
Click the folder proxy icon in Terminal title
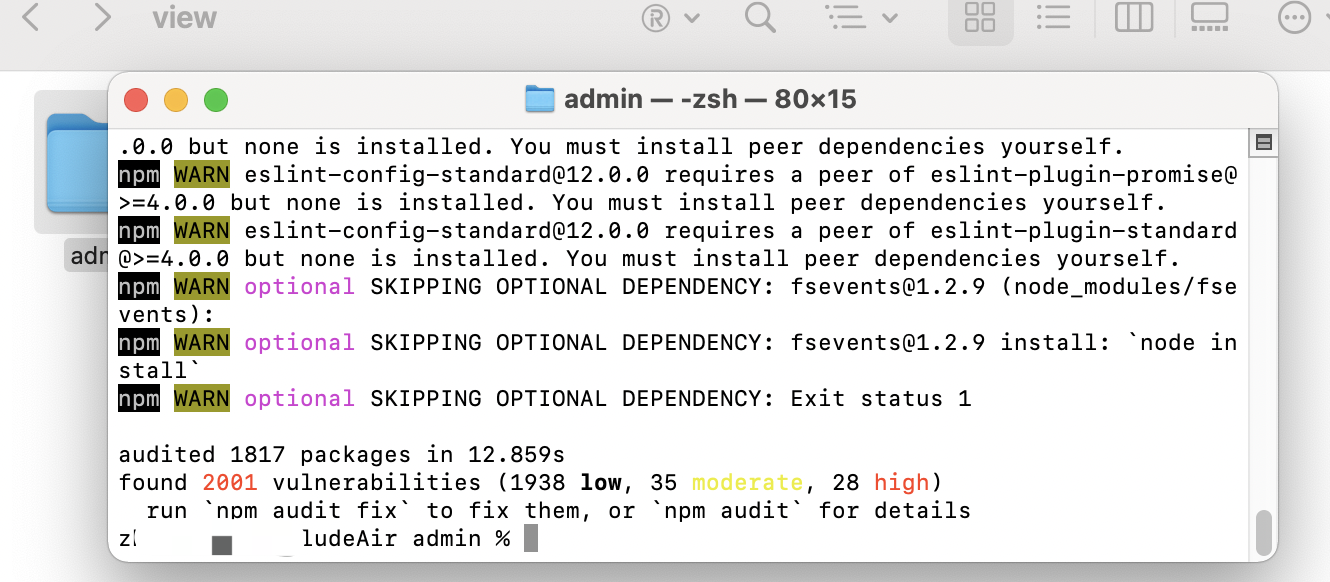click(540, 99)
